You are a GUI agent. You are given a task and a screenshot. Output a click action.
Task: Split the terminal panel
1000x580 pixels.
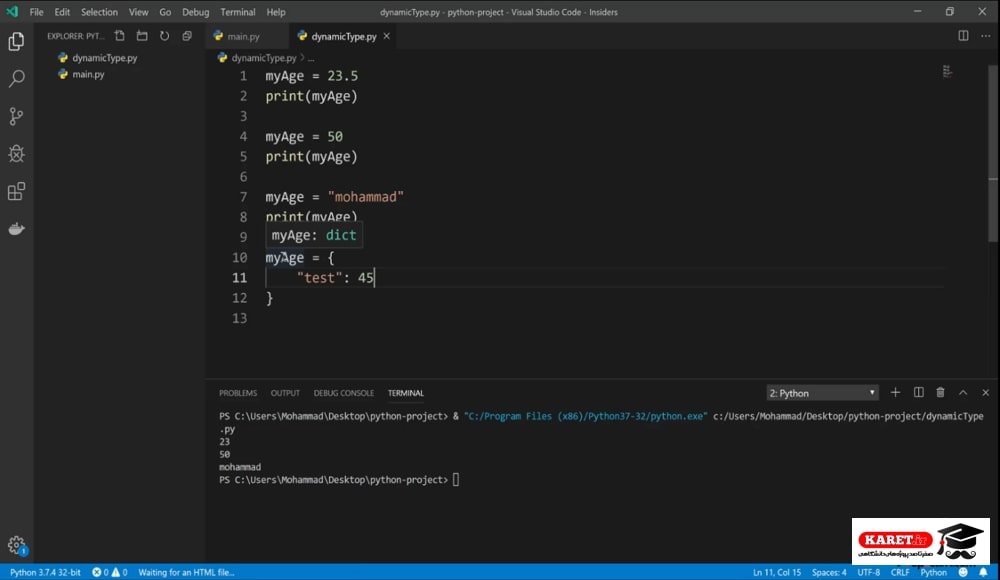tap(918, 392)
